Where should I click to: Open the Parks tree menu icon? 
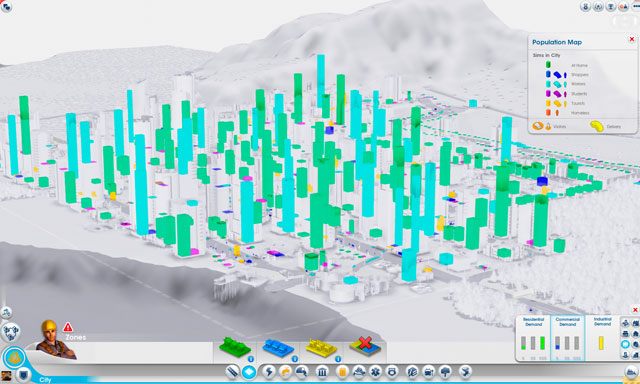tap(445, 372)
